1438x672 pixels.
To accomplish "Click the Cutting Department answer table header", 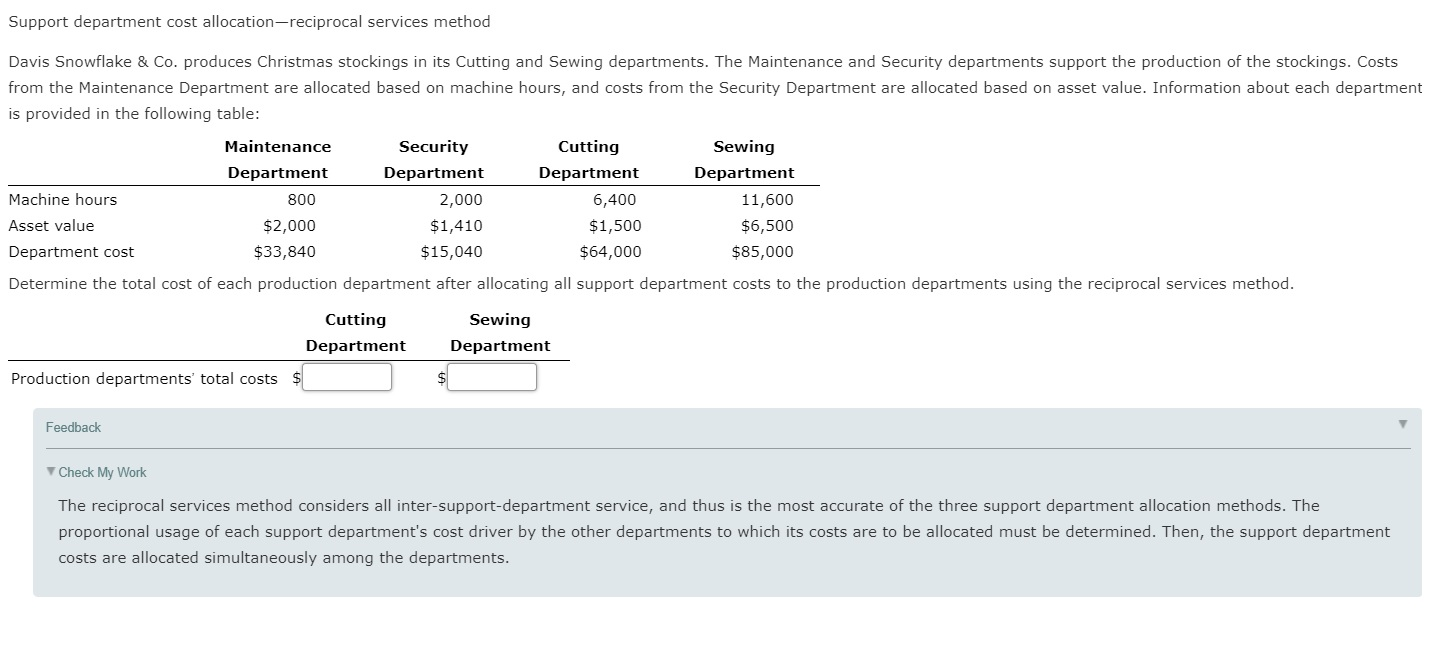I will (355, 332).
